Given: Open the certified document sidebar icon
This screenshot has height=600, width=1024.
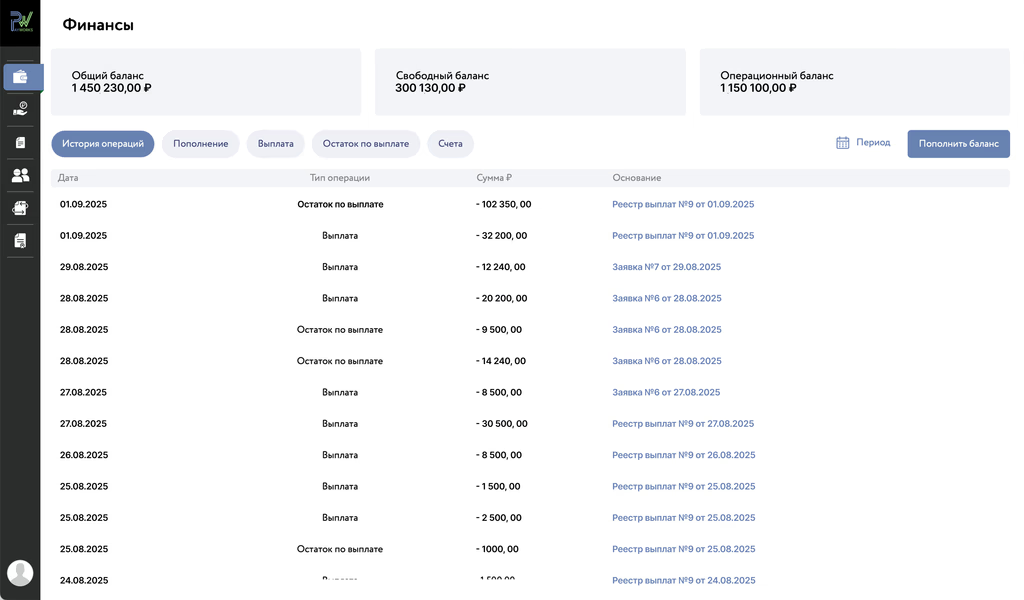Looking at the screenshot, I should pyautogui.click(x=21, y=241).
